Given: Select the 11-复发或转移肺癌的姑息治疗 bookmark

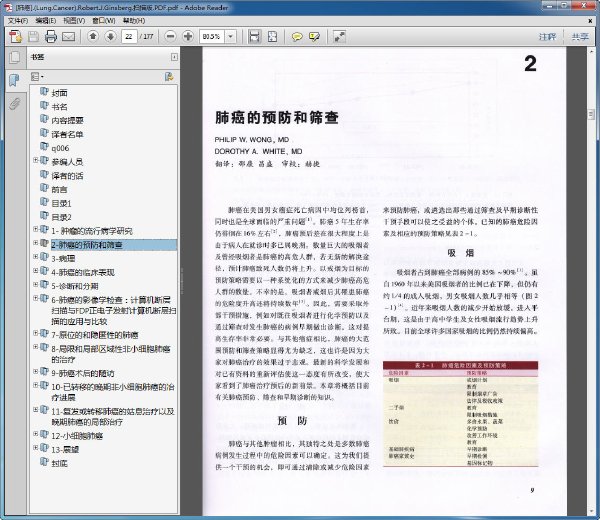Looking at the screenshot, I should pyautogui.click(x=113, y=417).
